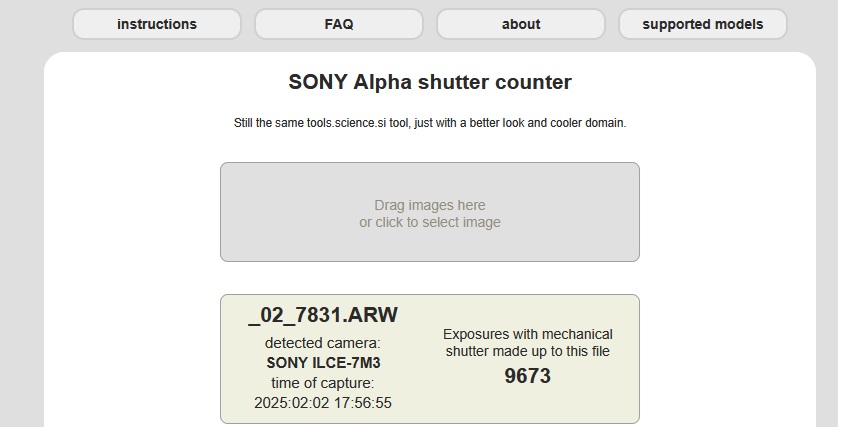
Task: Select the _02_7831.ARW file name
Action: click(x=323, y=315)
